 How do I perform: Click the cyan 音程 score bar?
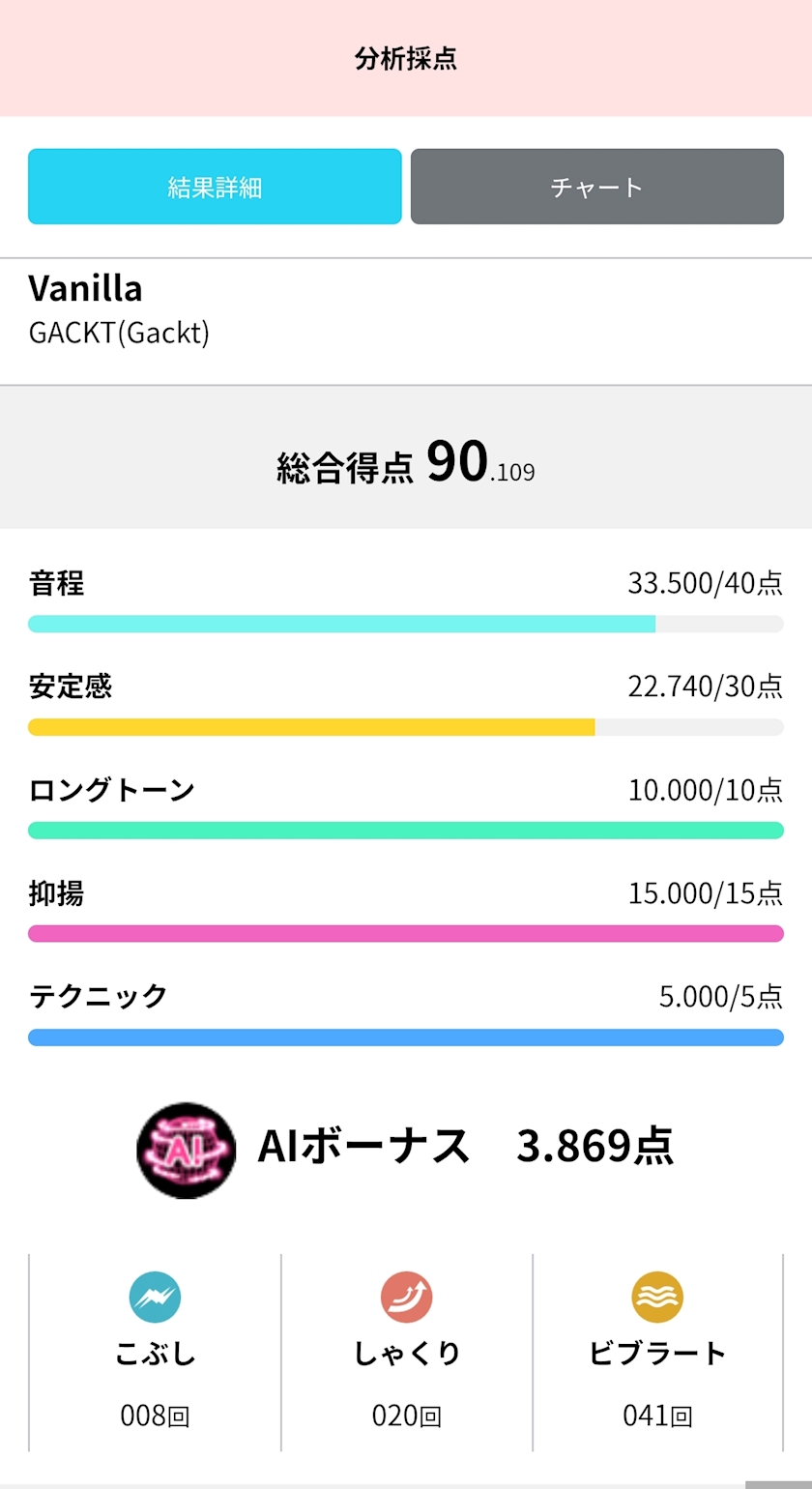pos(342,624)
